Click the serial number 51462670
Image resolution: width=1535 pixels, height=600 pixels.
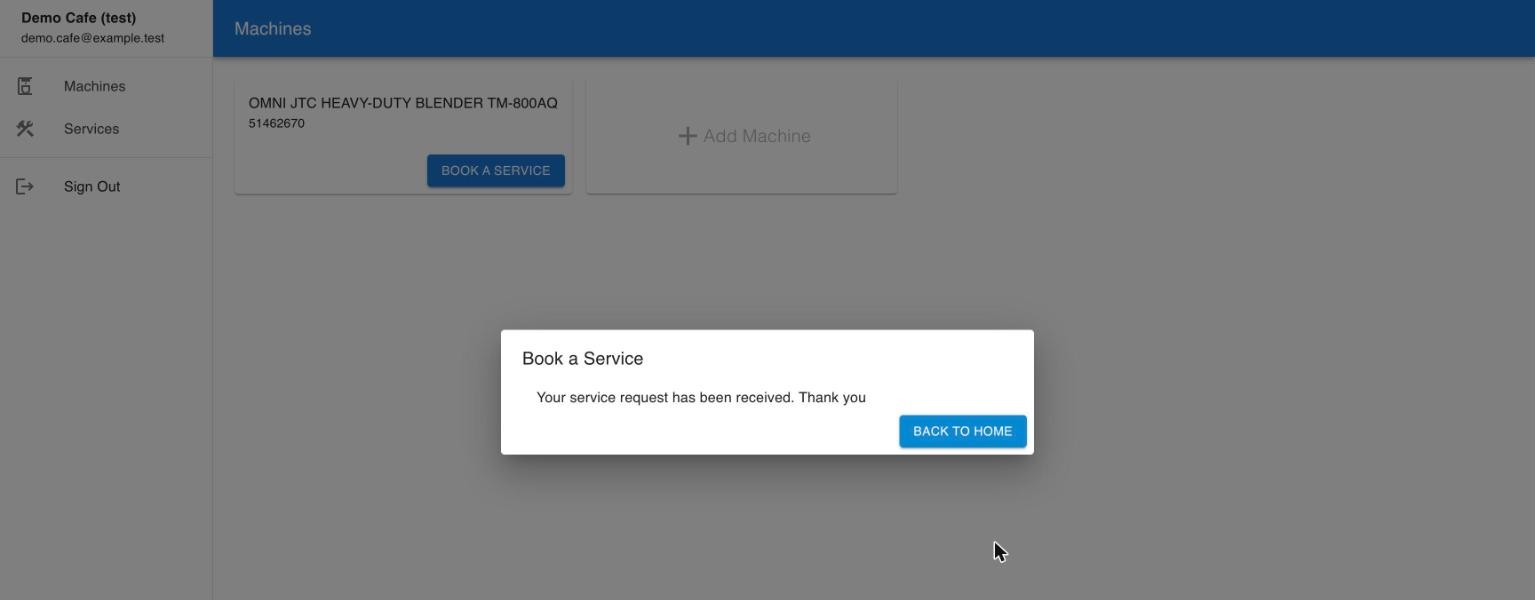point(276,124)
